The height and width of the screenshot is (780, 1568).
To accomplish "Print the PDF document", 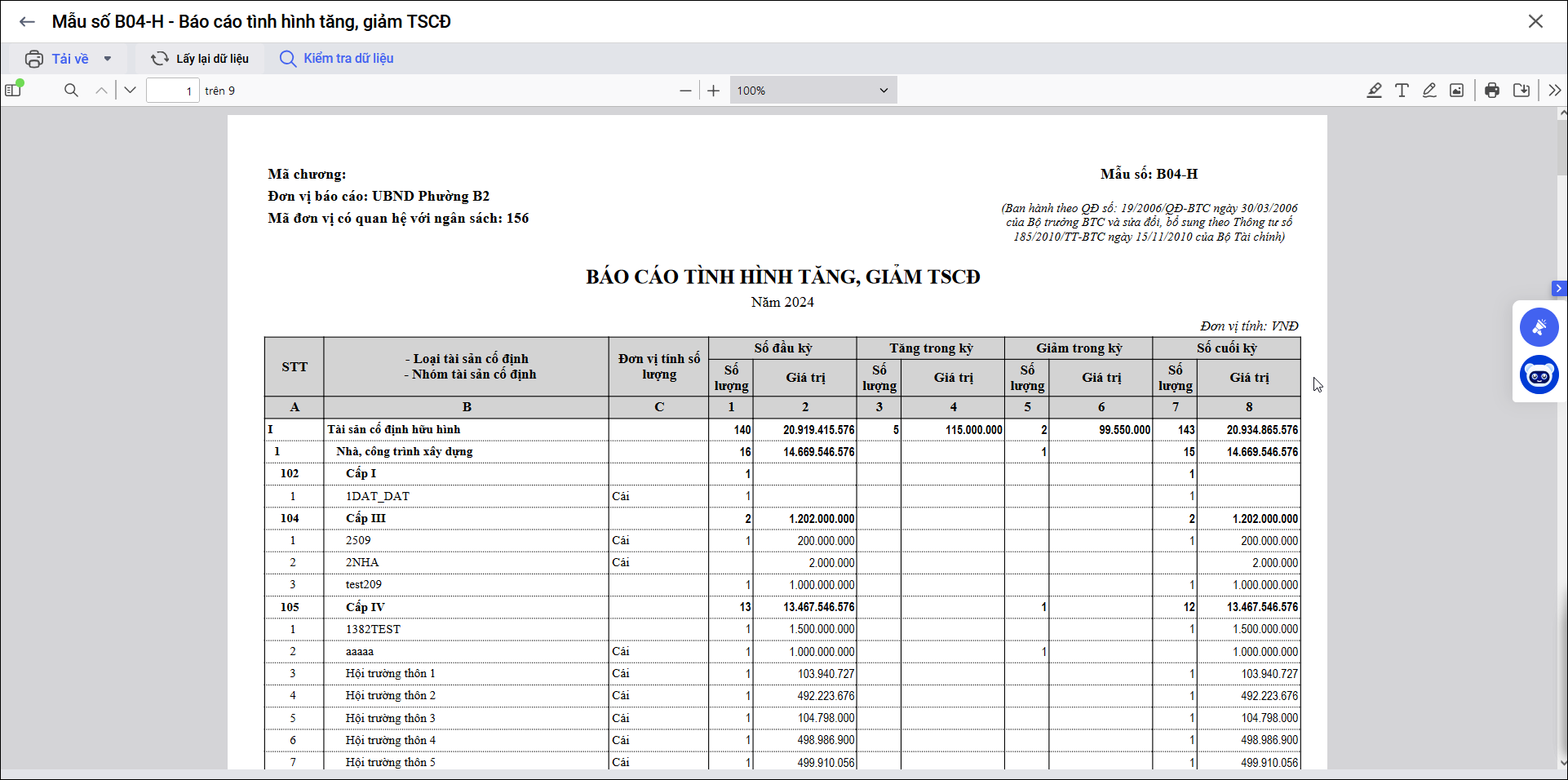I will point(1492,91).
